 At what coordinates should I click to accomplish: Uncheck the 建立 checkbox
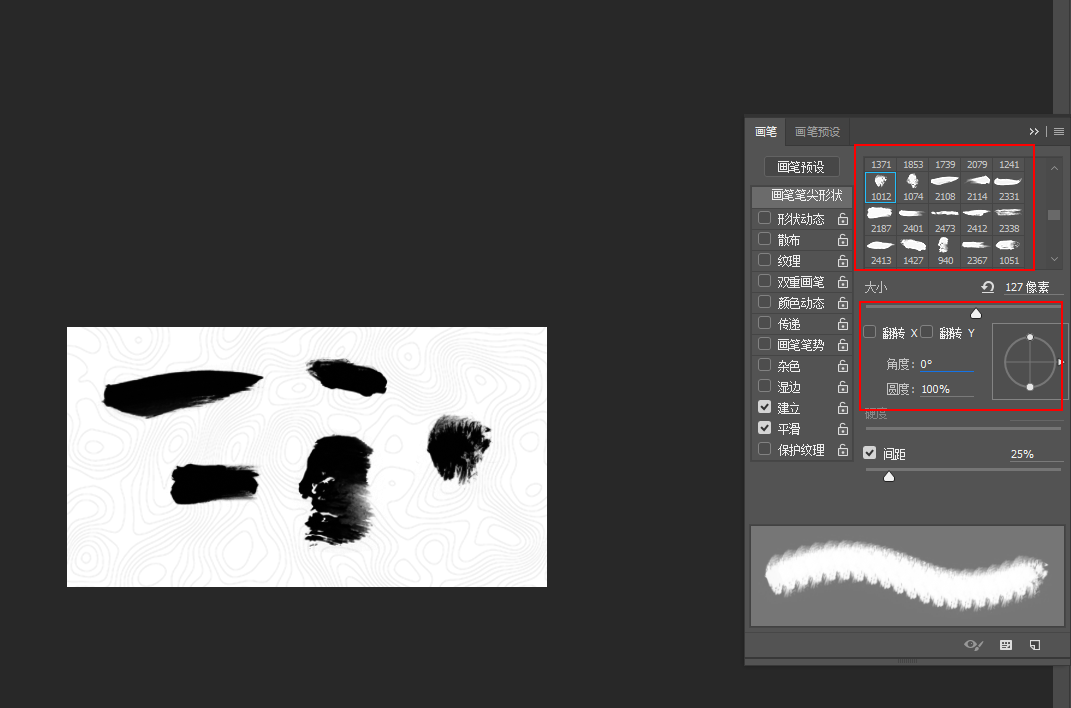[765, 408]
